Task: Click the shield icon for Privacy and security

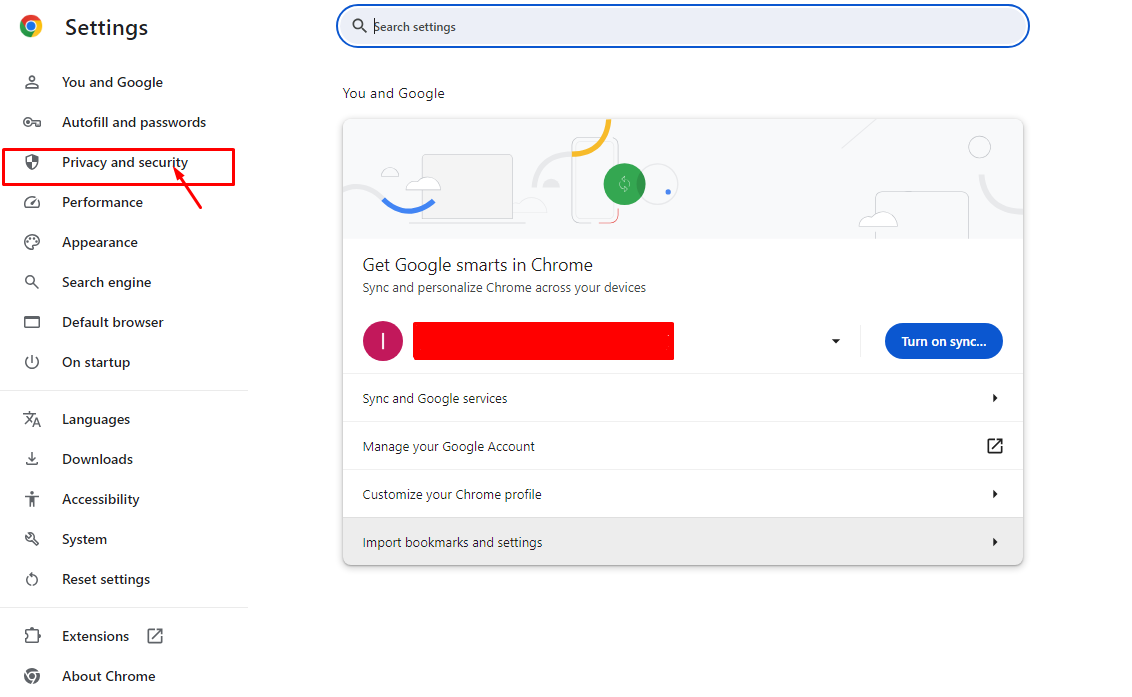Action: [x=32, y=162]
